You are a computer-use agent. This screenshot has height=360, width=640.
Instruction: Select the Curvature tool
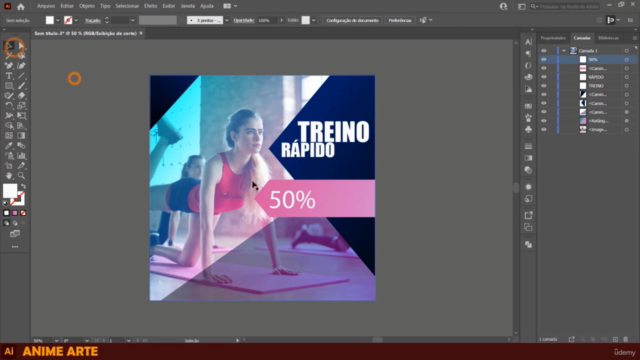(x=21, y=66)
